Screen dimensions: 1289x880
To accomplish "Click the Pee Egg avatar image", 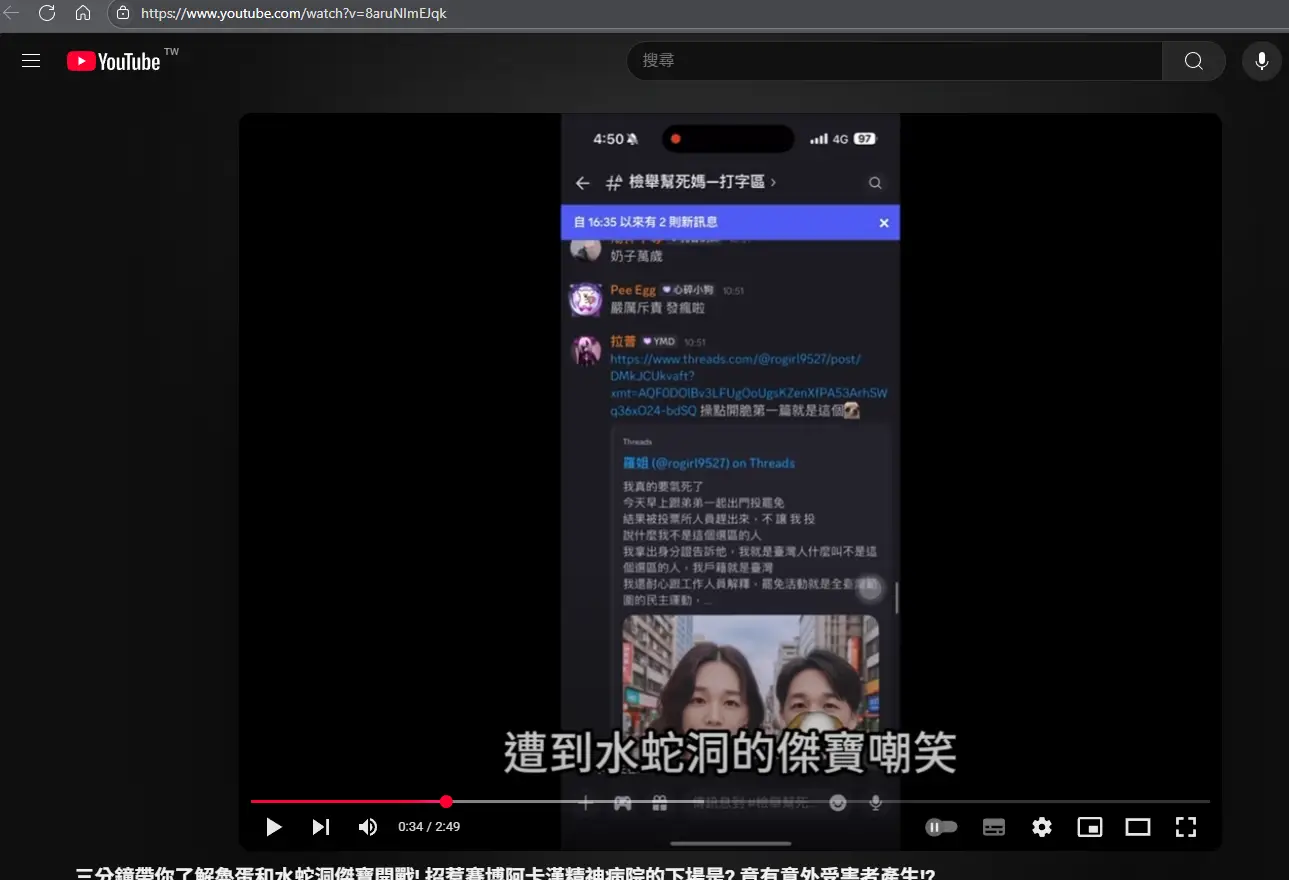I will coord(585,300).
